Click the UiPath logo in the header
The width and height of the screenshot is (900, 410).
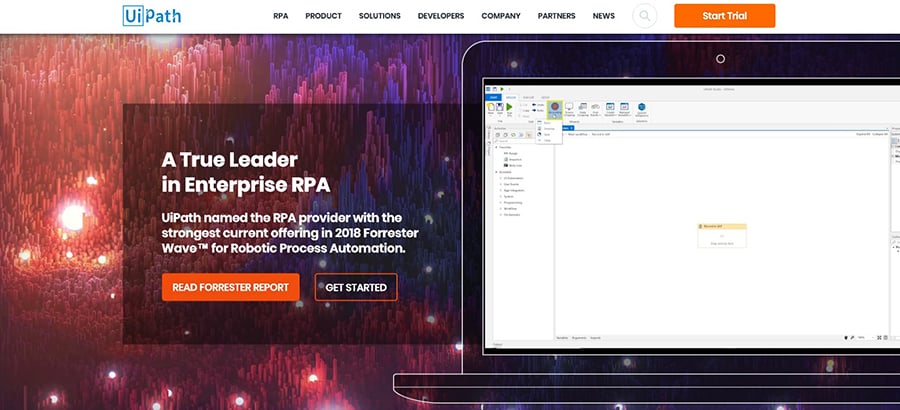point(152,16)
